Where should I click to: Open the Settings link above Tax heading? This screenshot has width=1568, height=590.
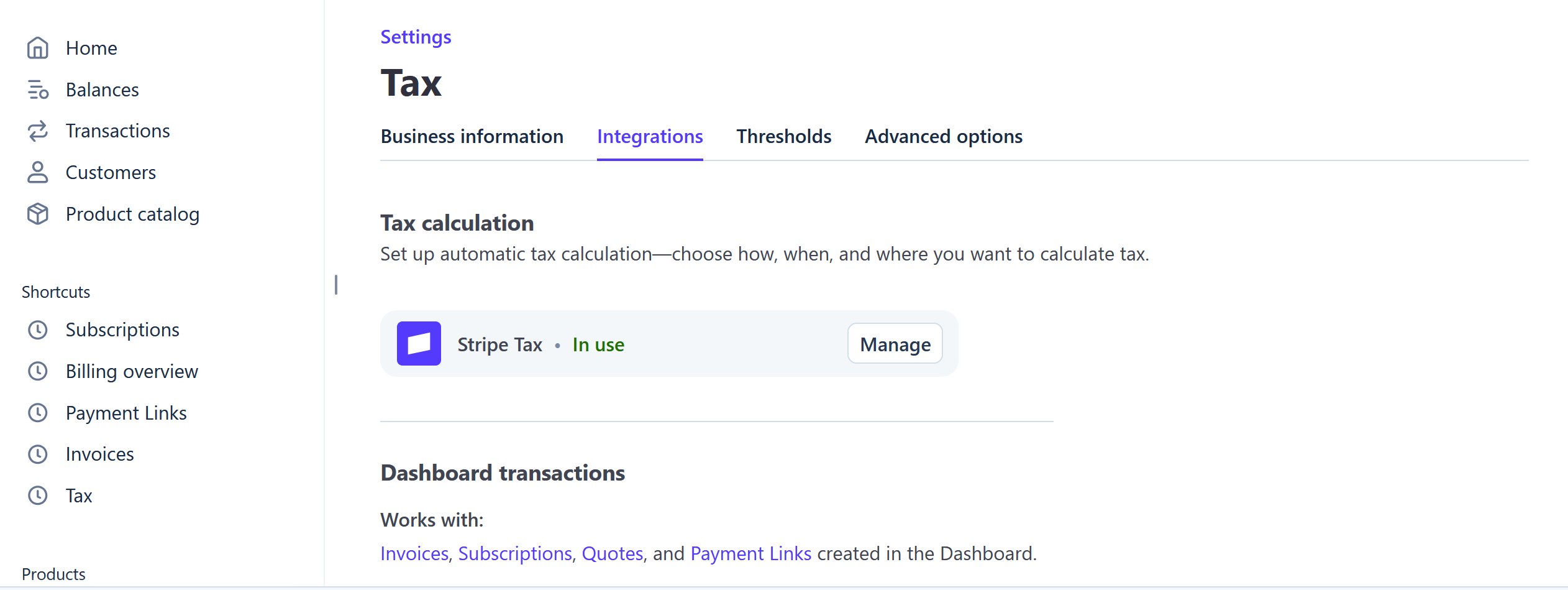coord(415,37)
